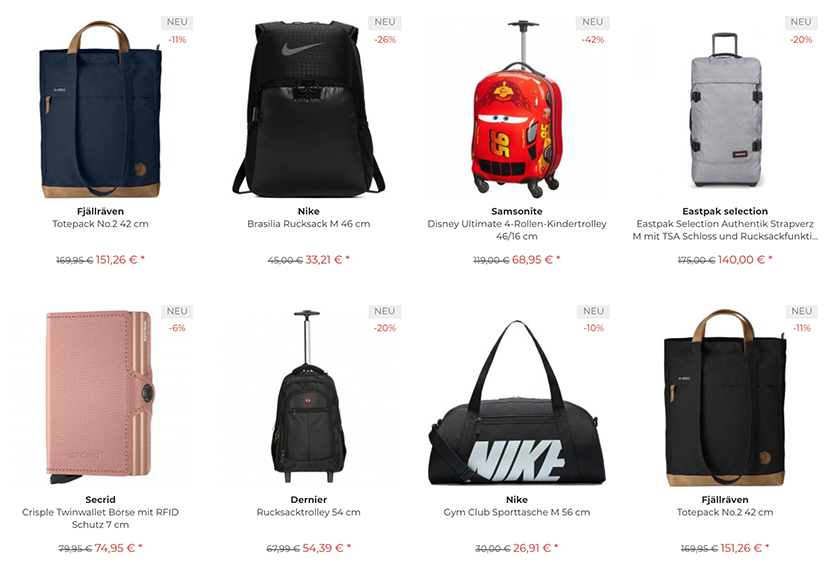Screen dimensions: 840x567
Task: Click the NEU badge on the Samsonite trolley
Action: tap(592, 22)
